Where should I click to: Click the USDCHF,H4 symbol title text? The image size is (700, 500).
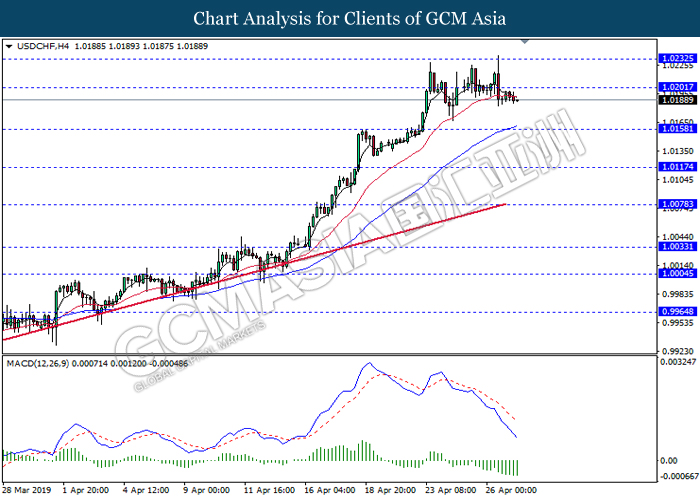point(43,46)
